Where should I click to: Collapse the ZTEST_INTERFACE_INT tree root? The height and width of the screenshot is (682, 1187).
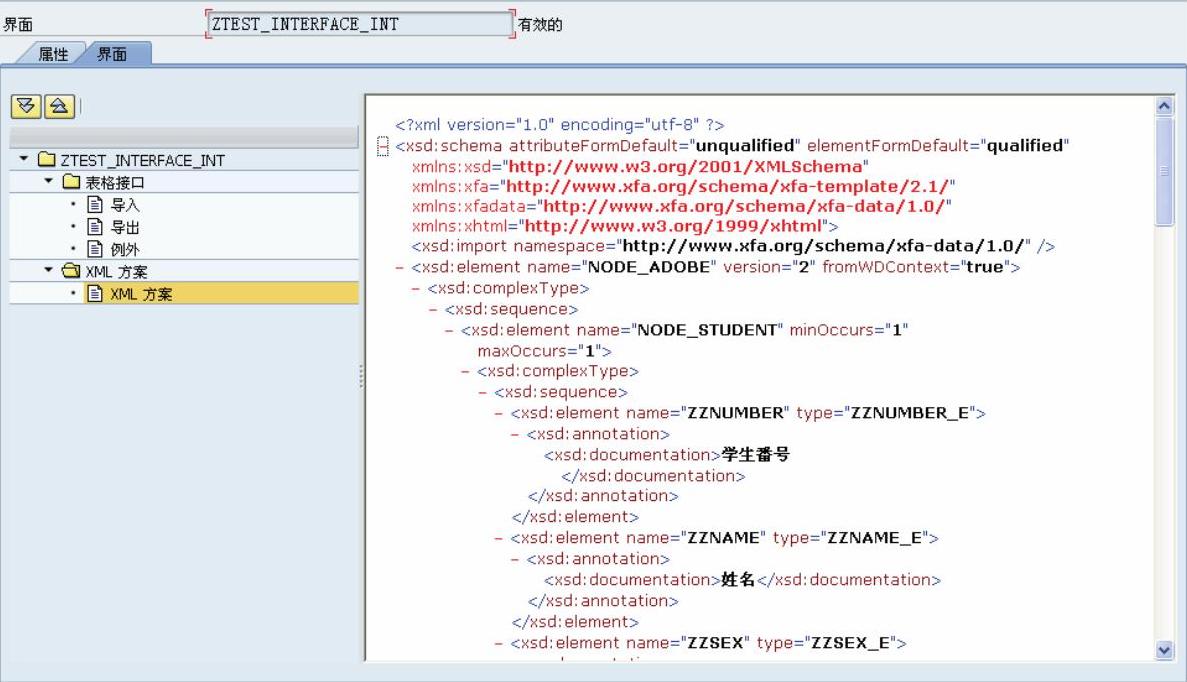click(x=23, y=159)
